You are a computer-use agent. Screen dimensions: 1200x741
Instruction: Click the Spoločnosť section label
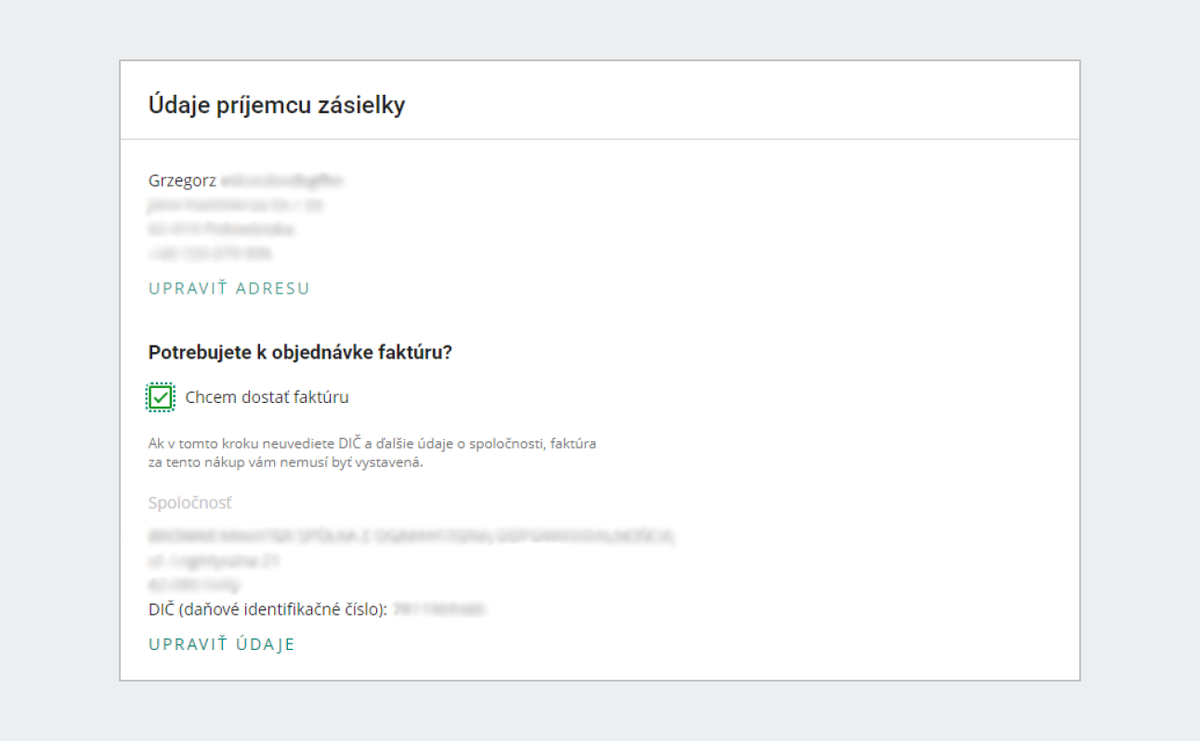pyautogui.click(x=190, y=503)
